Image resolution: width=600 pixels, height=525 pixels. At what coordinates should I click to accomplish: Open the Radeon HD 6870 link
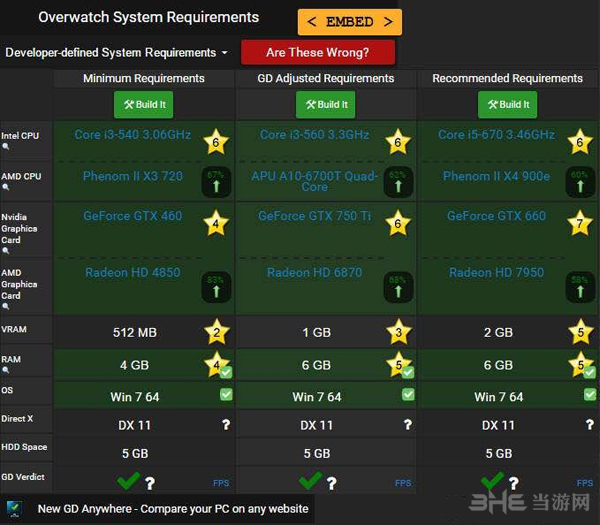click(x=315, y=272)
